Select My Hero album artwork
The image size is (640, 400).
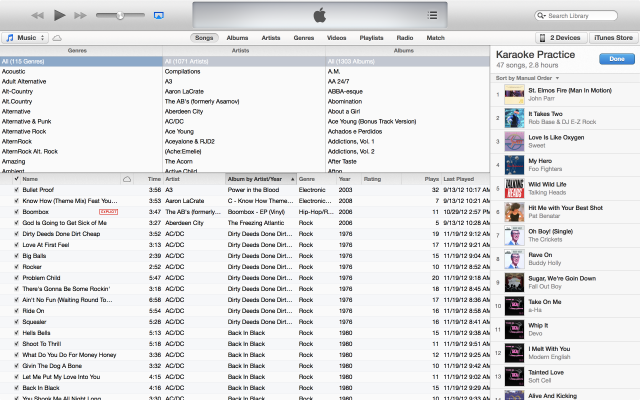[x=514, y=165]
